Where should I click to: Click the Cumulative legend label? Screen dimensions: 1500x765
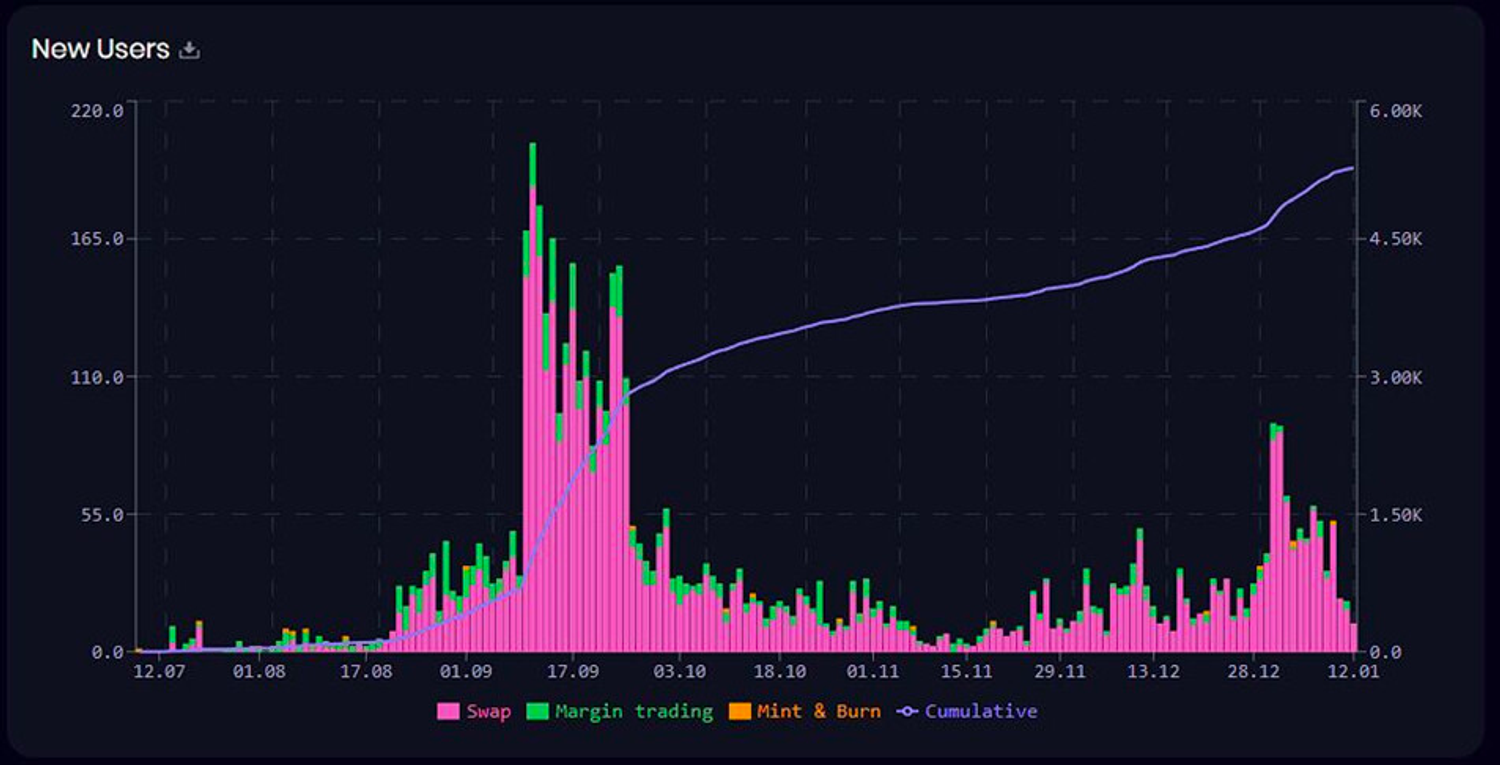coord(980,712)
